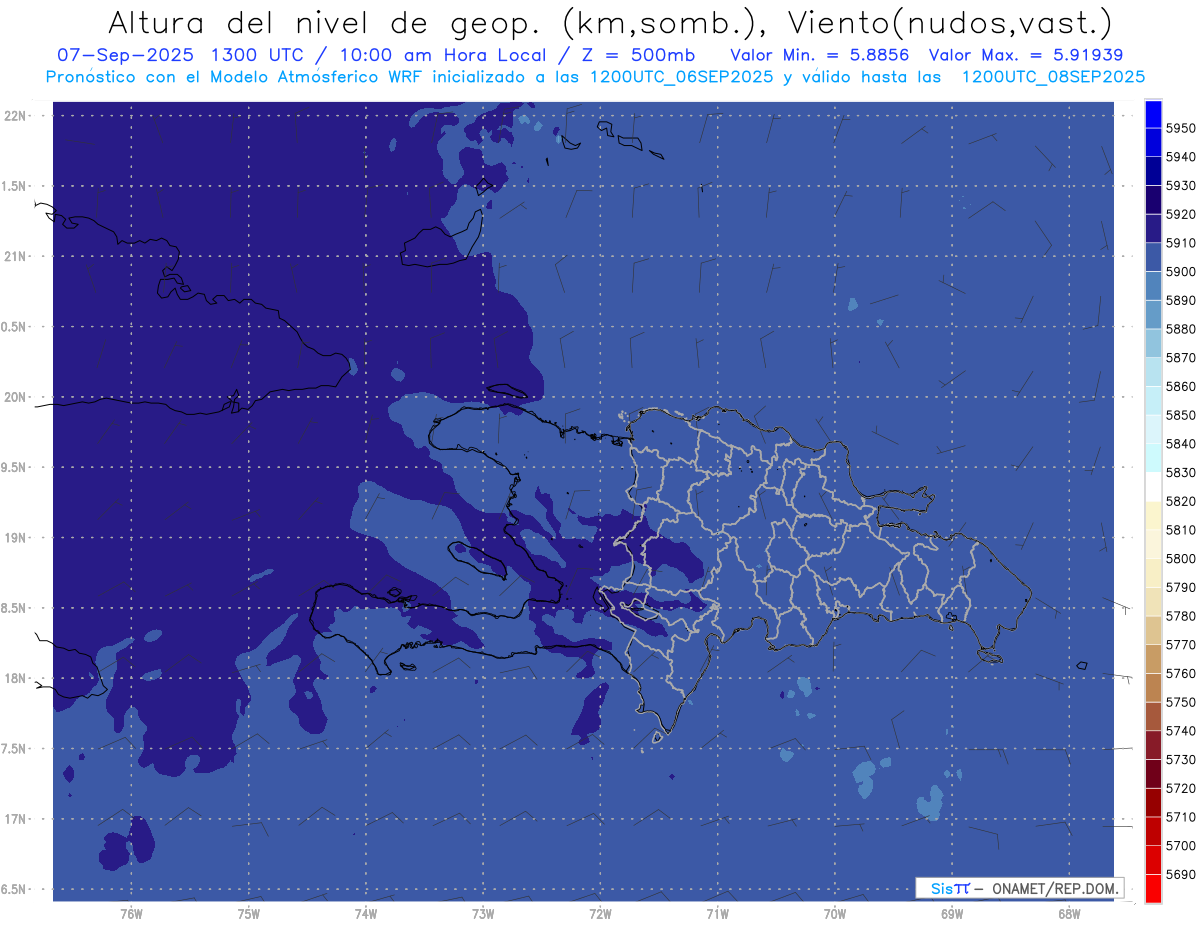The image size is (1200, 927).
Task: Click the "SisTT - ONAMET/REP.DOM." label box
Action: (x=1019, y=888)
